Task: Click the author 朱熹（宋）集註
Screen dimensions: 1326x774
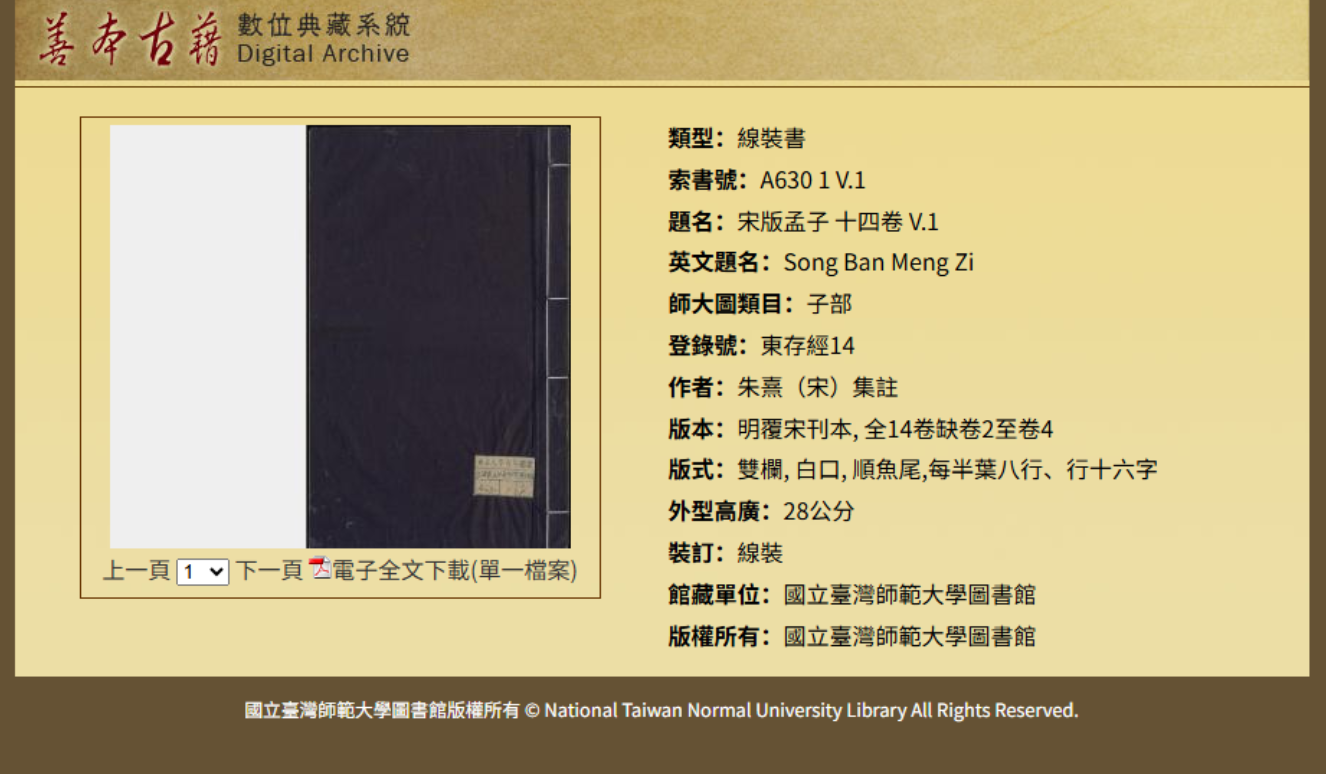Action: [x=818, y=387]
